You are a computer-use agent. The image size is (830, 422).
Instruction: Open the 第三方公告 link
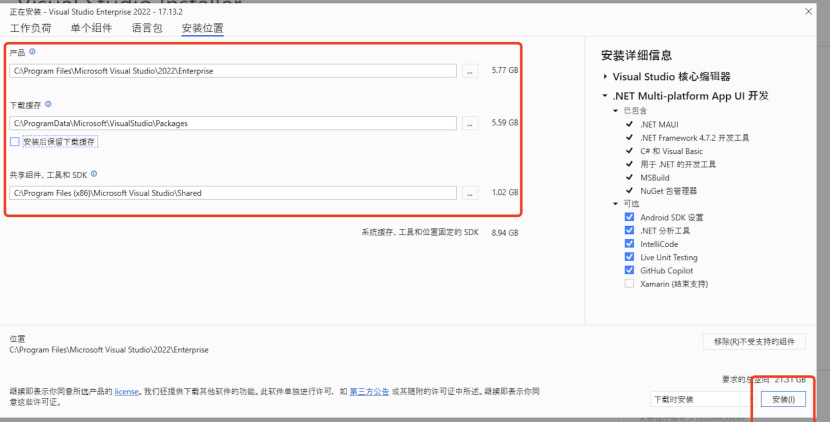(369, 392)
